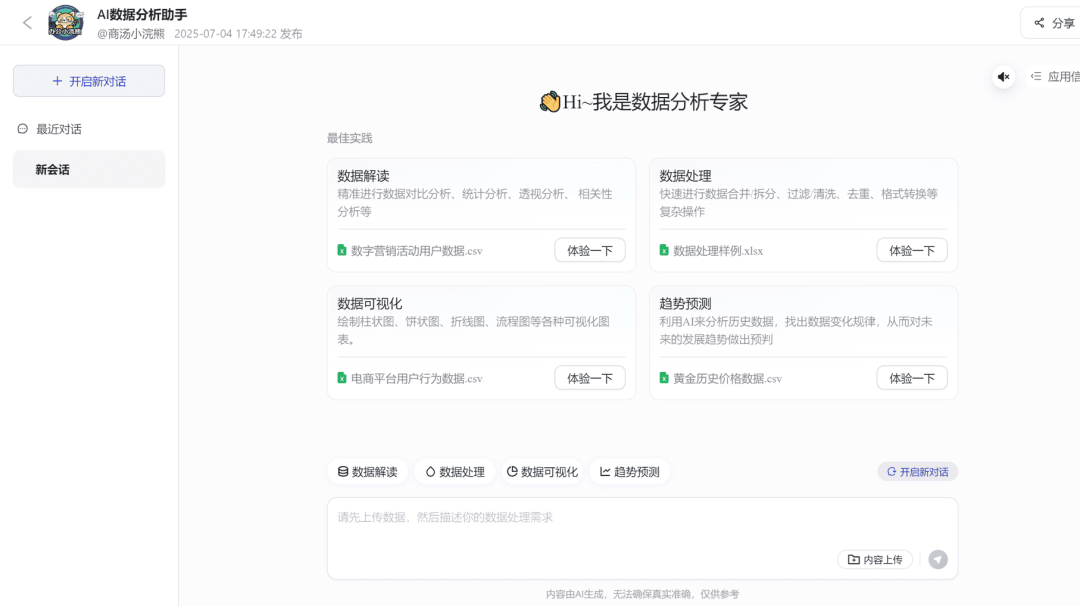Click the file icon beside 电商平台用户行为数据.csv
The image size is (1080, 607).
point(342,378)
